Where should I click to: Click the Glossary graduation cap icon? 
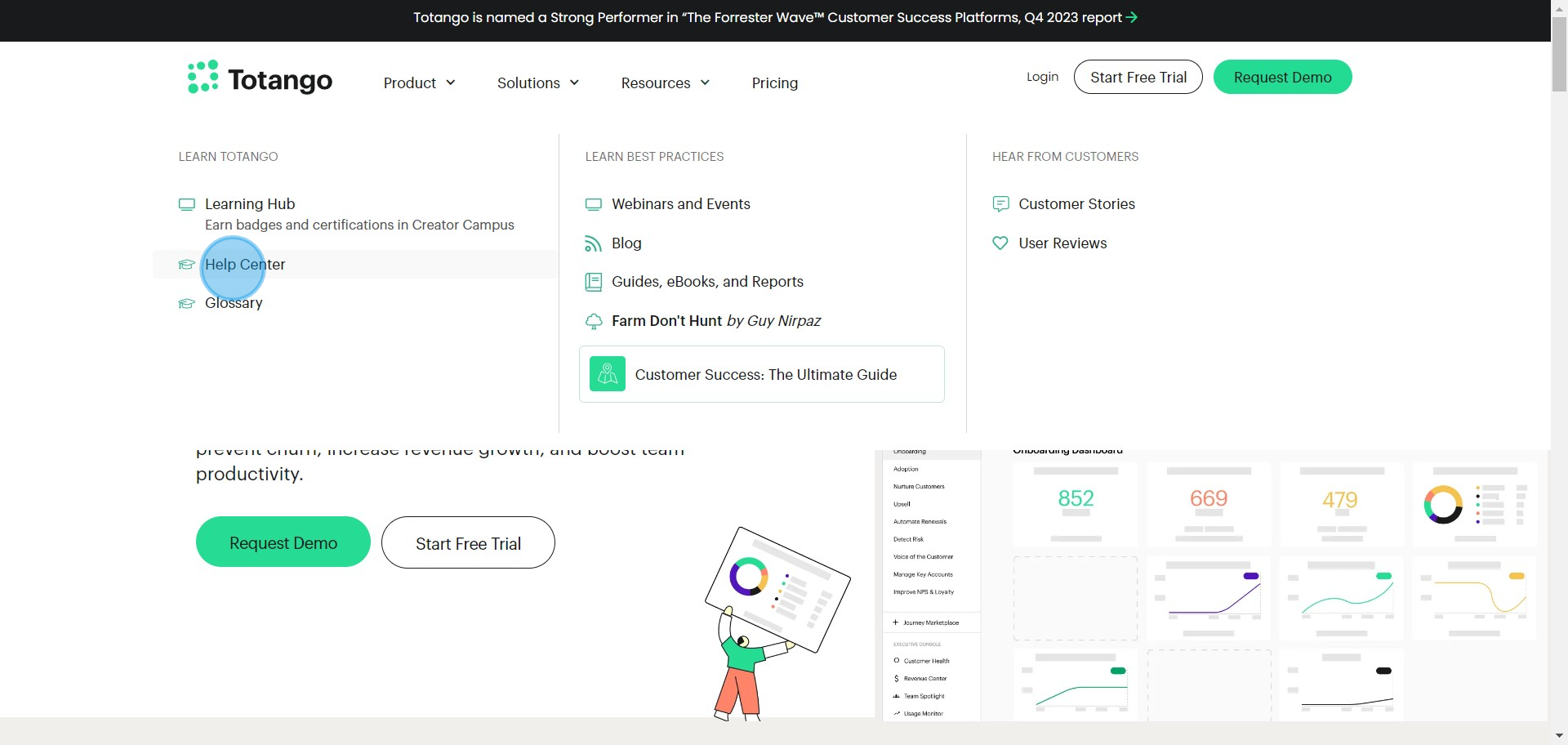(x=187, y=303)
